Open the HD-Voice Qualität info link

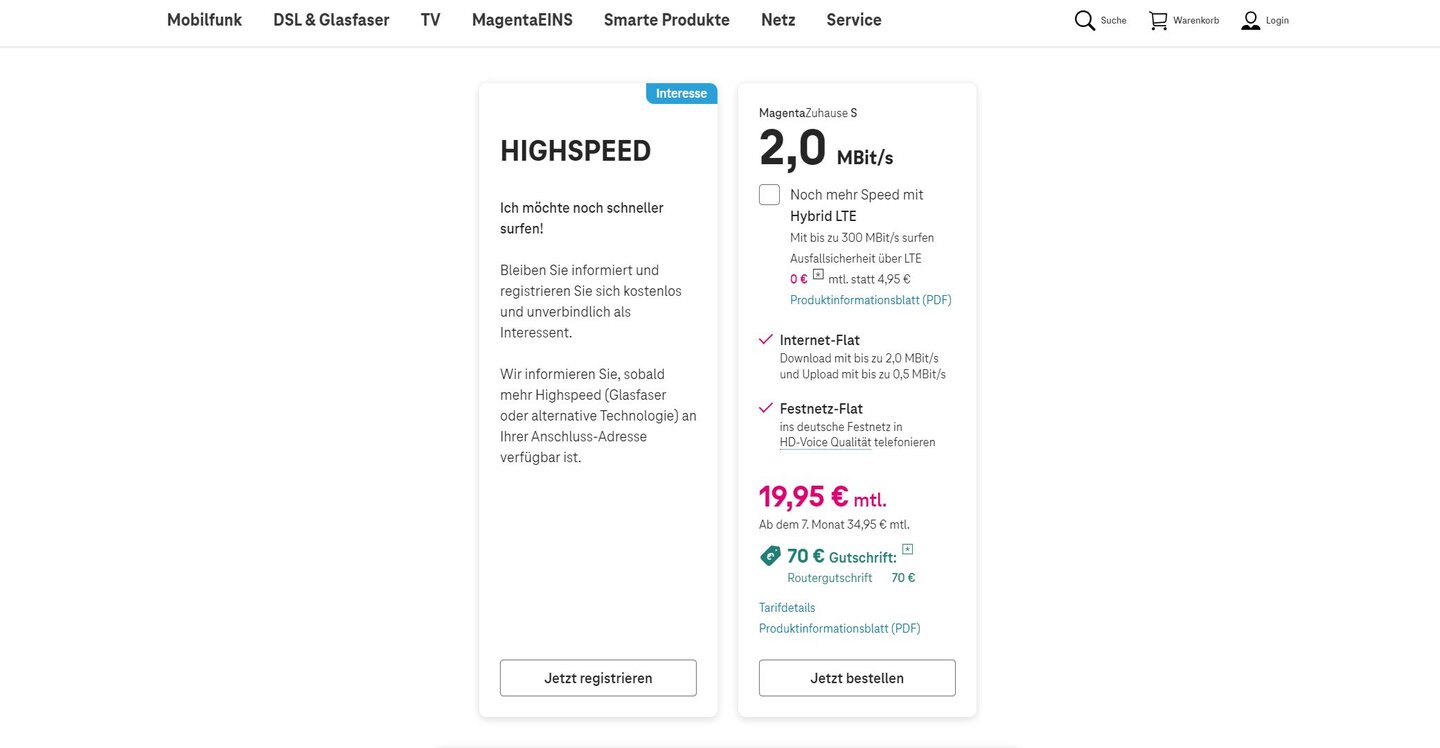825,442
